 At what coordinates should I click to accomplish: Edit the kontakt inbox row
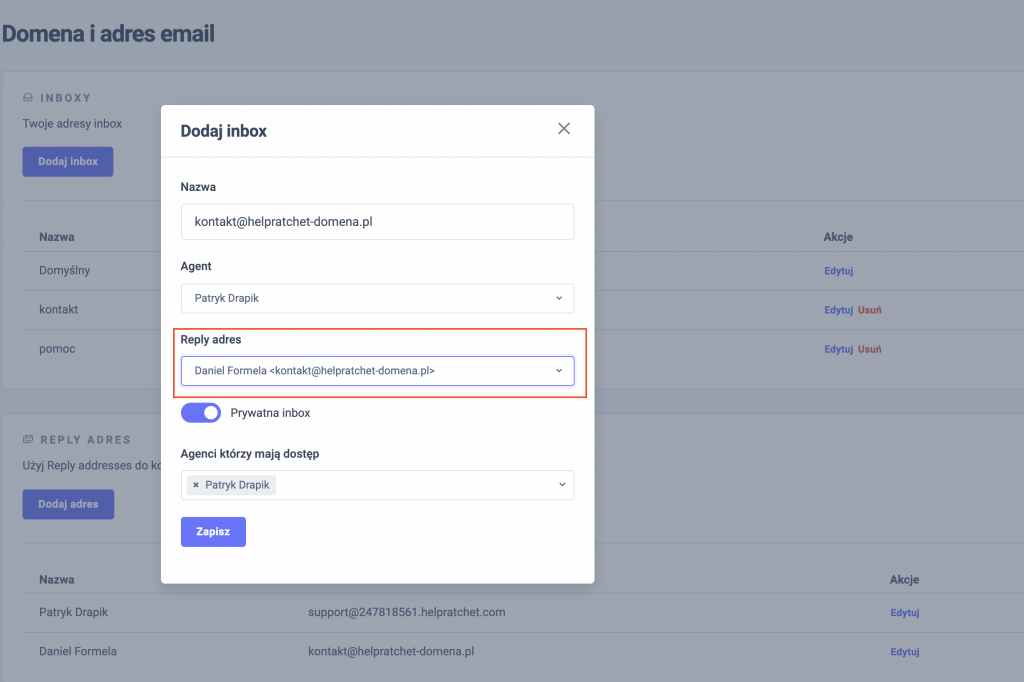(838, 310)
